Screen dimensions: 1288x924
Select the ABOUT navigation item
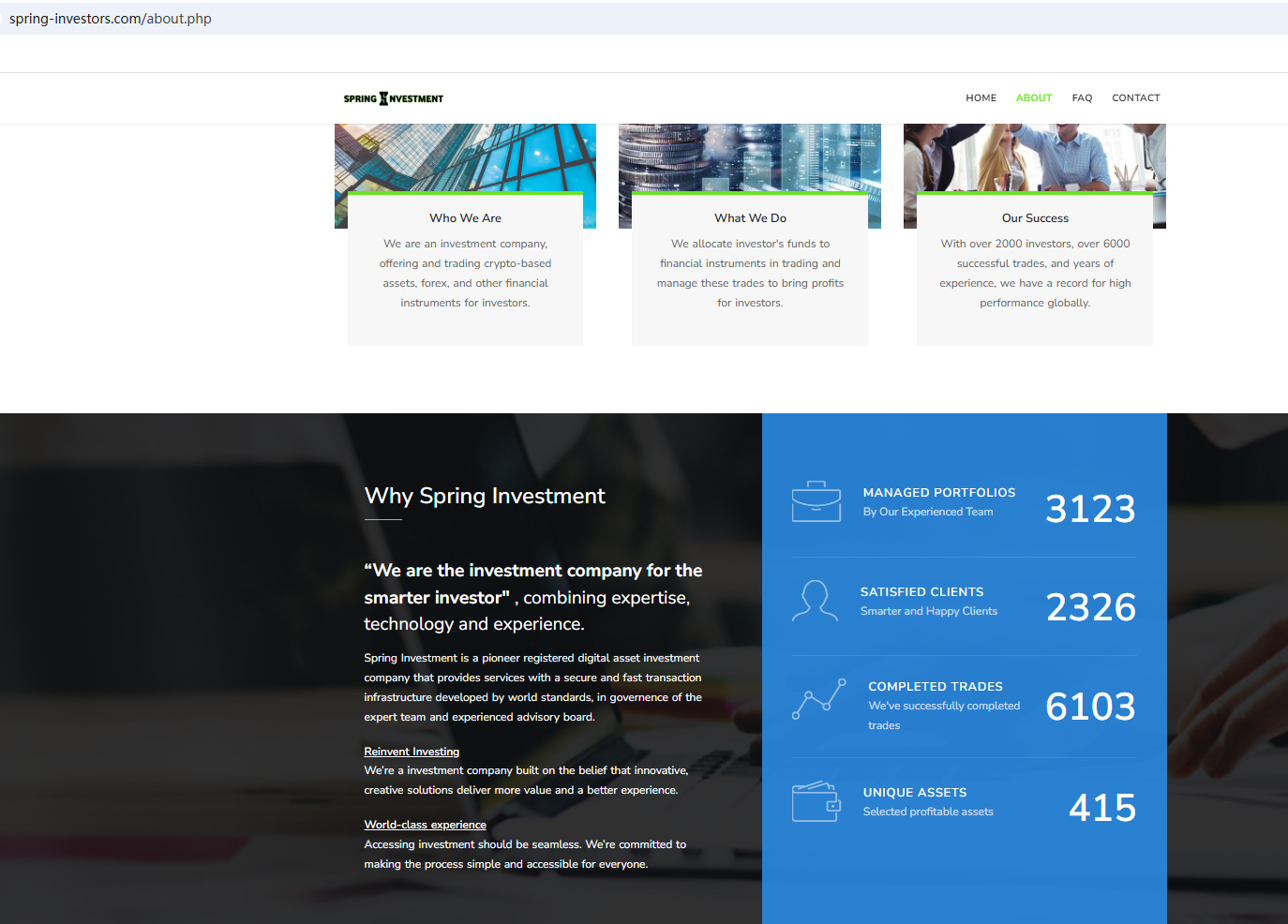point(1033,97)
